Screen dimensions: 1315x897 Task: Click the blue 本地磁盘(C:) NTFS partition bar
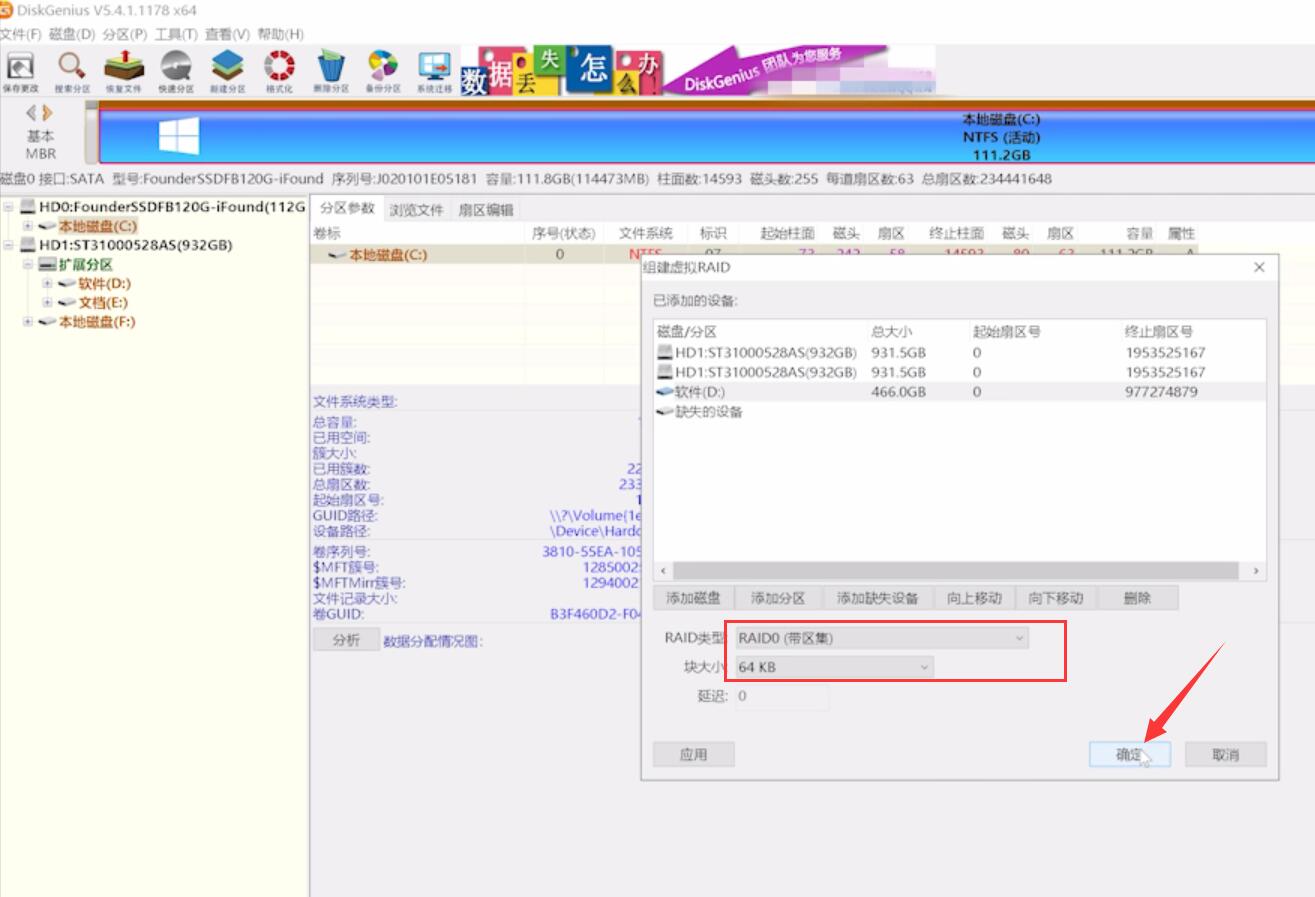705,136
